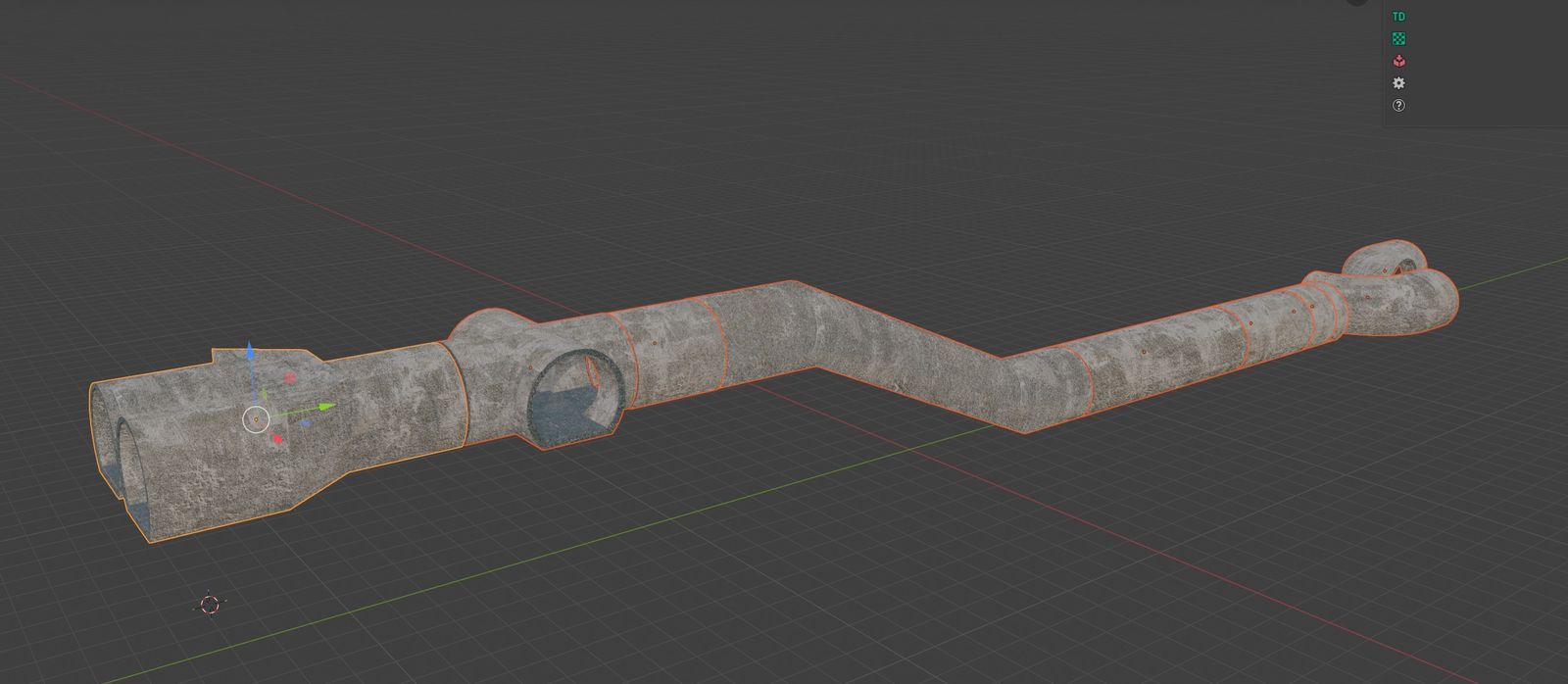The image size is (1568, 684).
Task: Click the red-white 3D cursor on the grid
Action: click(210, 604)
